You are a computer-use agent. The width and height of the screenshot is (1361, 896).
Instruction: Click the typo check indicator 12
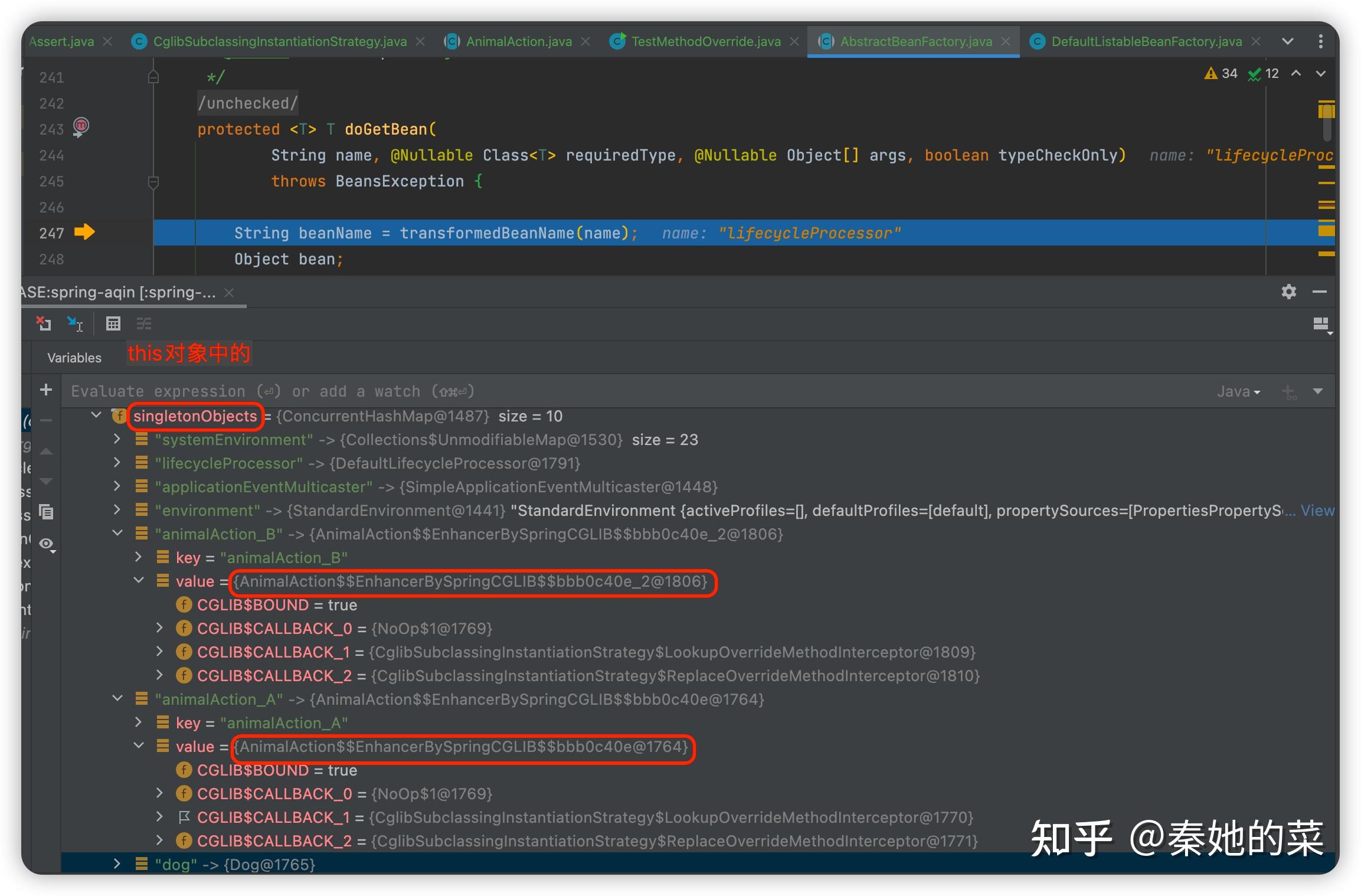pyautogui.click(x=1263, y=73)
